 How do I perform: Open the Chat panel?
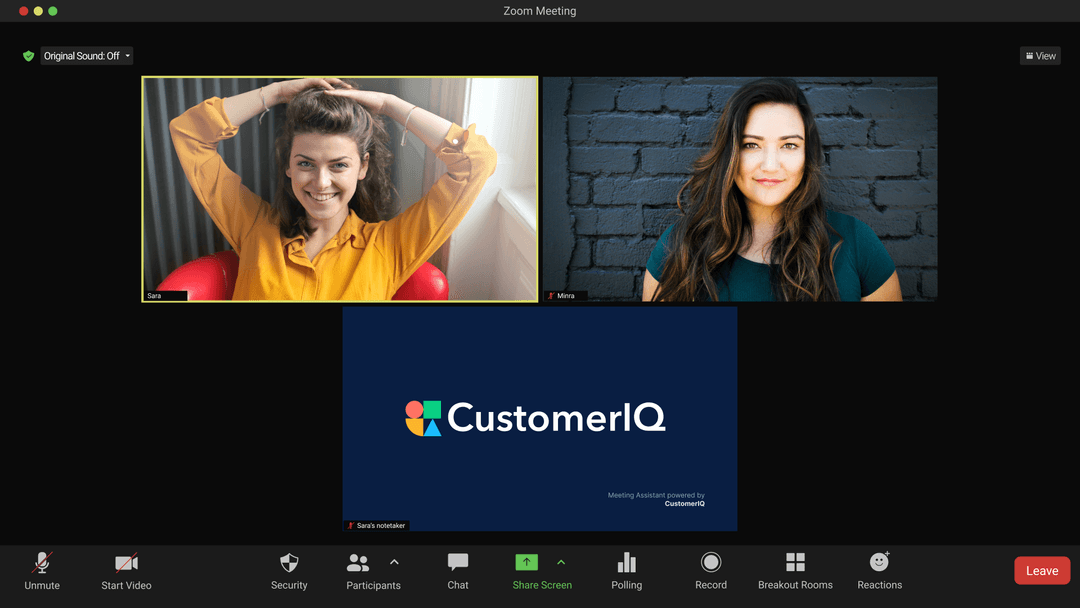click(457, 571)
